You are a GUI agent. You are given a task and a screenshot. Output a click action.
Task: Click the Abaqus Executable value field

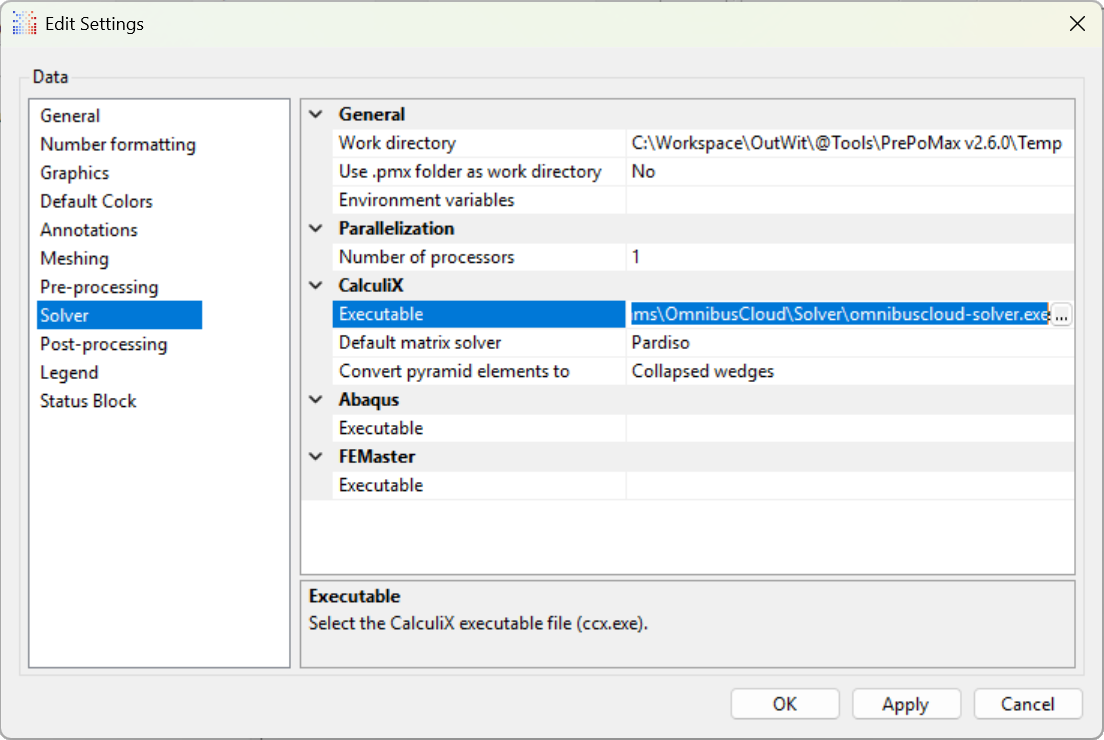click(x=850, y=428)
